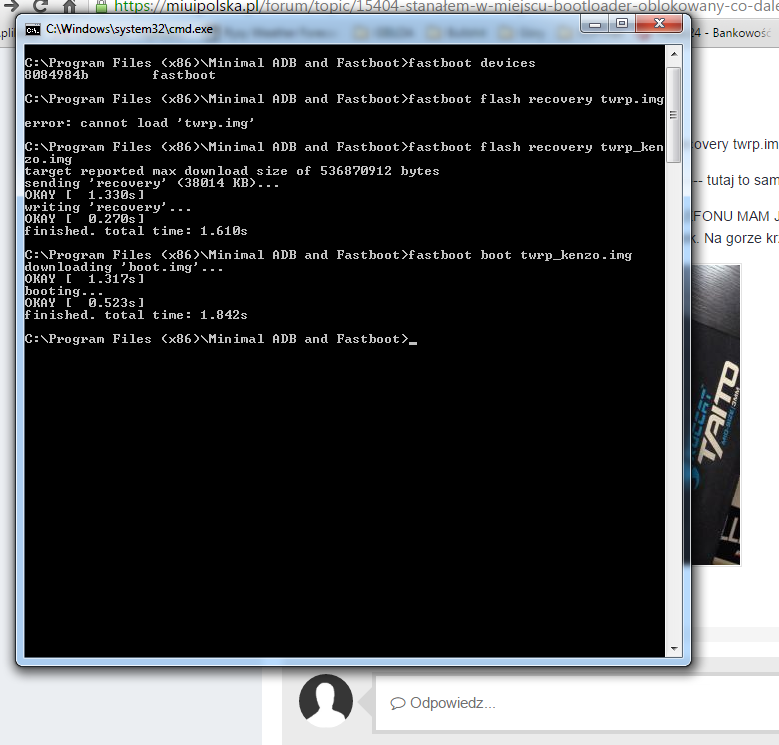This screenshot has width=779, height=745.
Task: Maximize the cmd.exe window
Action: click(622, 24)
